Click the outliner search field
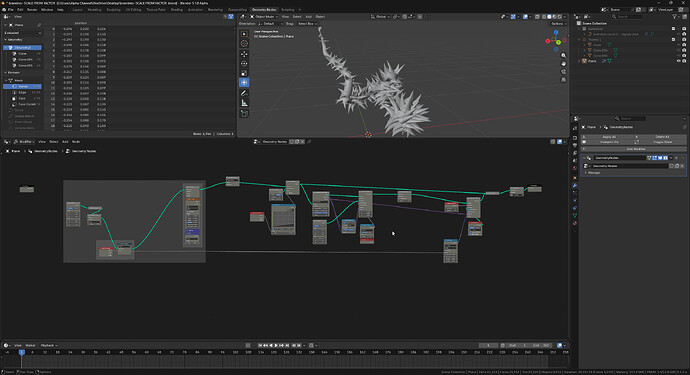The image size is (690, 375). pos(628,17)
